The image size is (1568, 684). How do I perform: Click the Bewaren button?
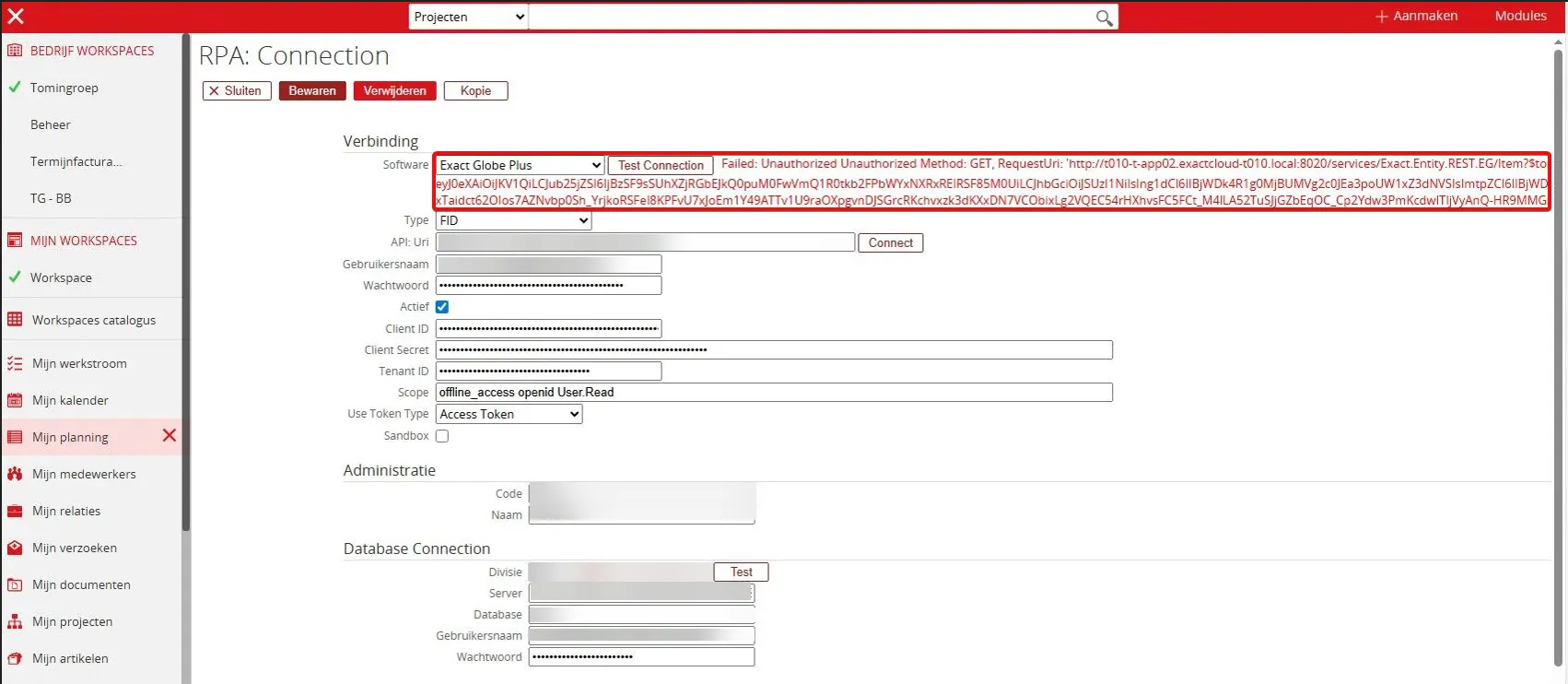click(x=312, y=90)
